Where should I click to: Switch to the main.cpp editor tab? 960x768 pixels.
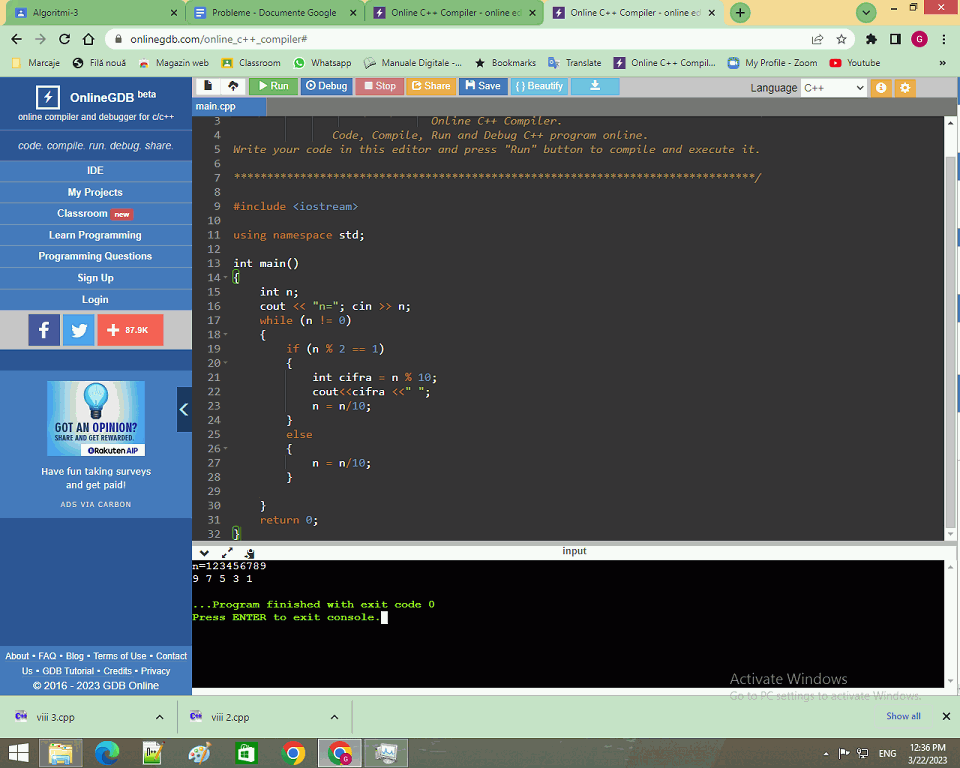pyautogui.click(x=216, y=106)
